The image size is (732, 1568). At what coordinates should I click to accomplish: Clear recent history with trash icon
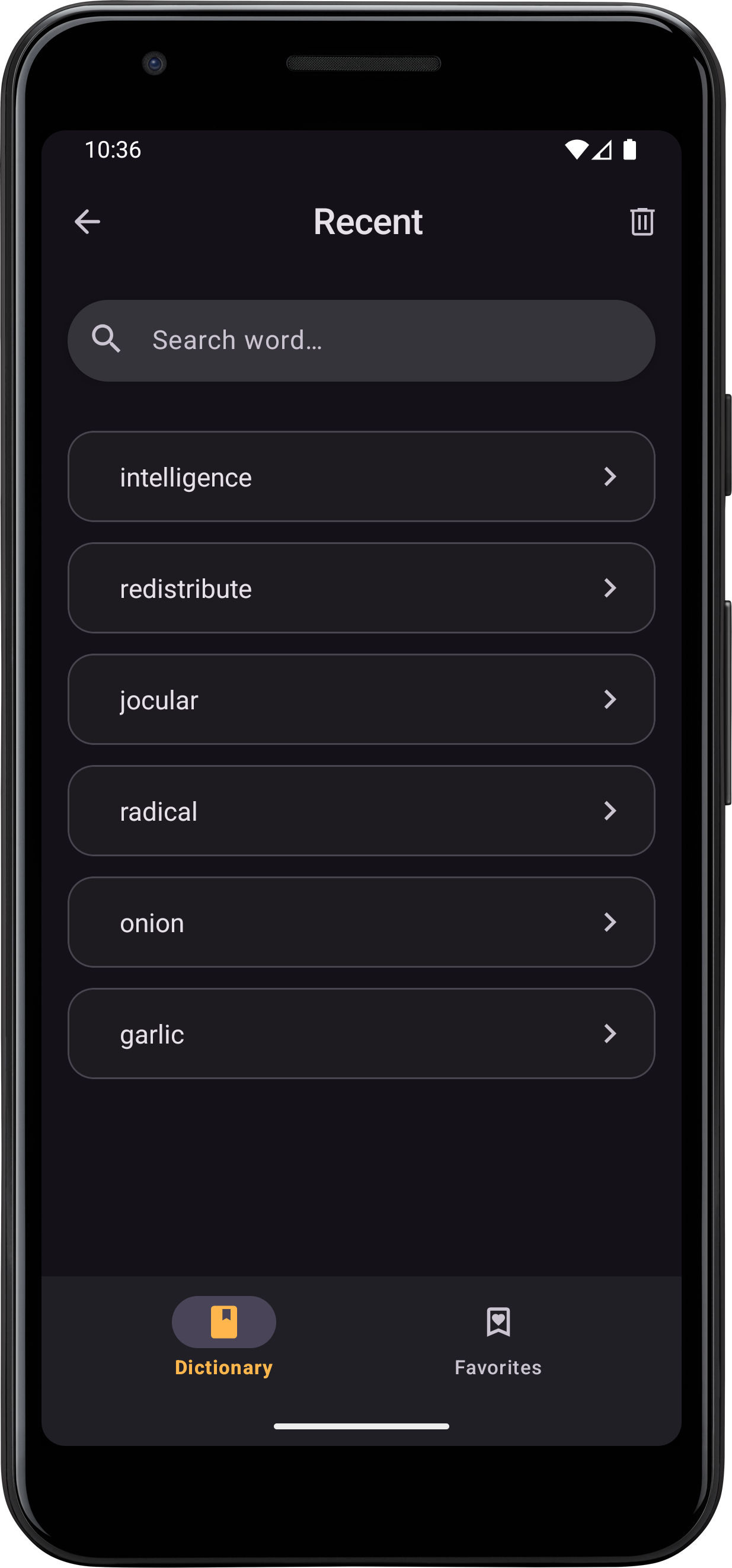pyautogui.click(x=642, y=222)
